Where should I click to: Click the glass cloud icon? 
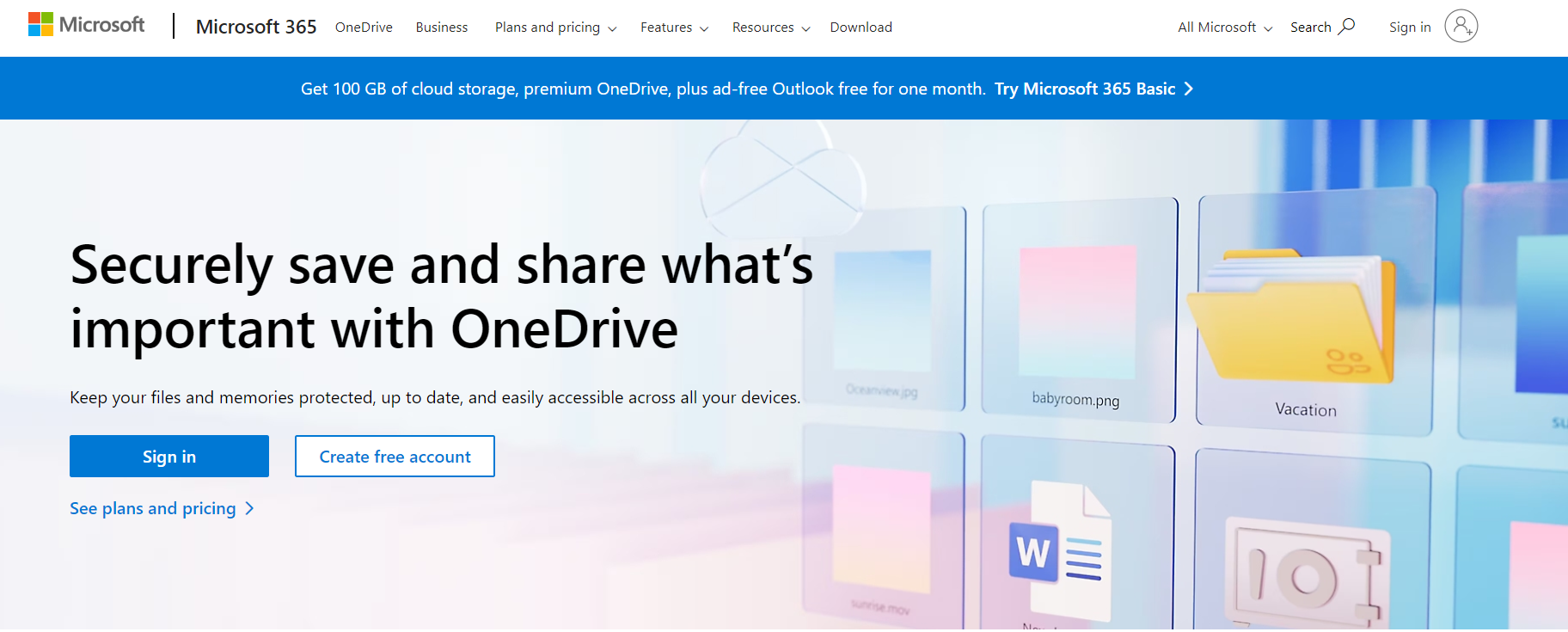coord(782,179)
